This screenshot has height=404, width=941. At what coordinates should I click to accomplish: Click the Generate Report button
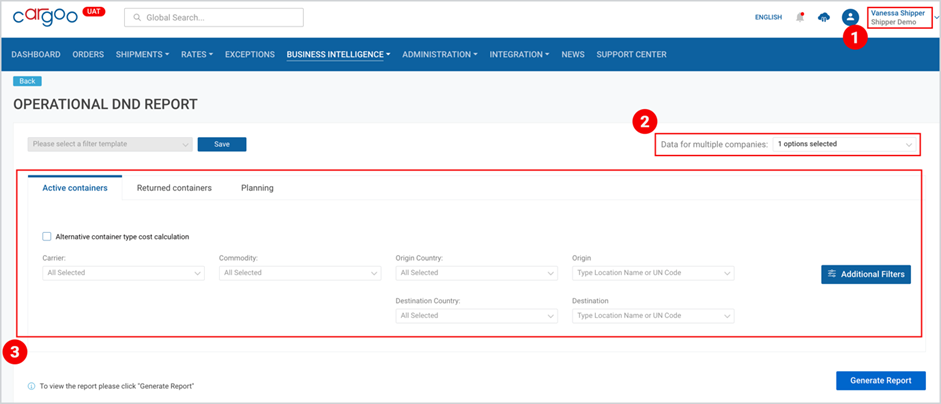coord(880,381)
